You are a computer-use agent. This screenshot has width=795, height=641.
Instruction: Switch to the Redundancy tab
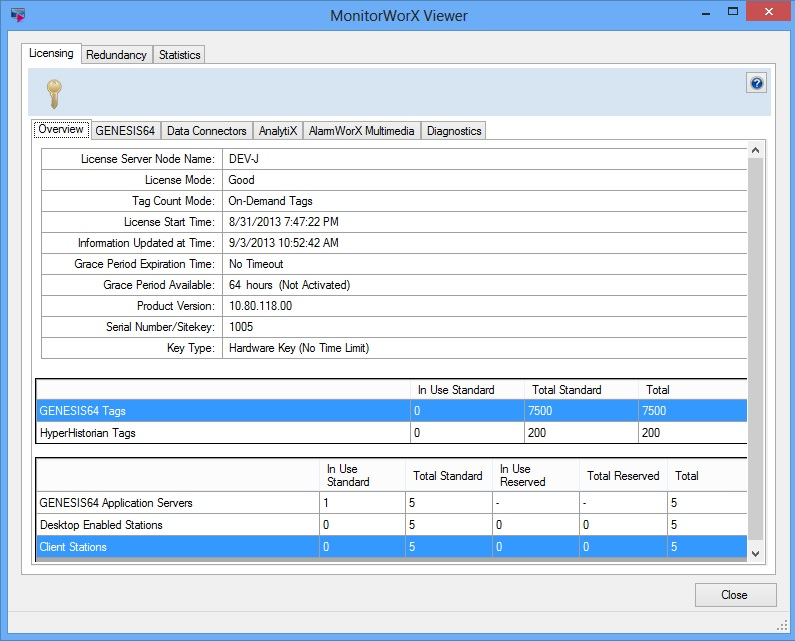click(x=116, y=55)
